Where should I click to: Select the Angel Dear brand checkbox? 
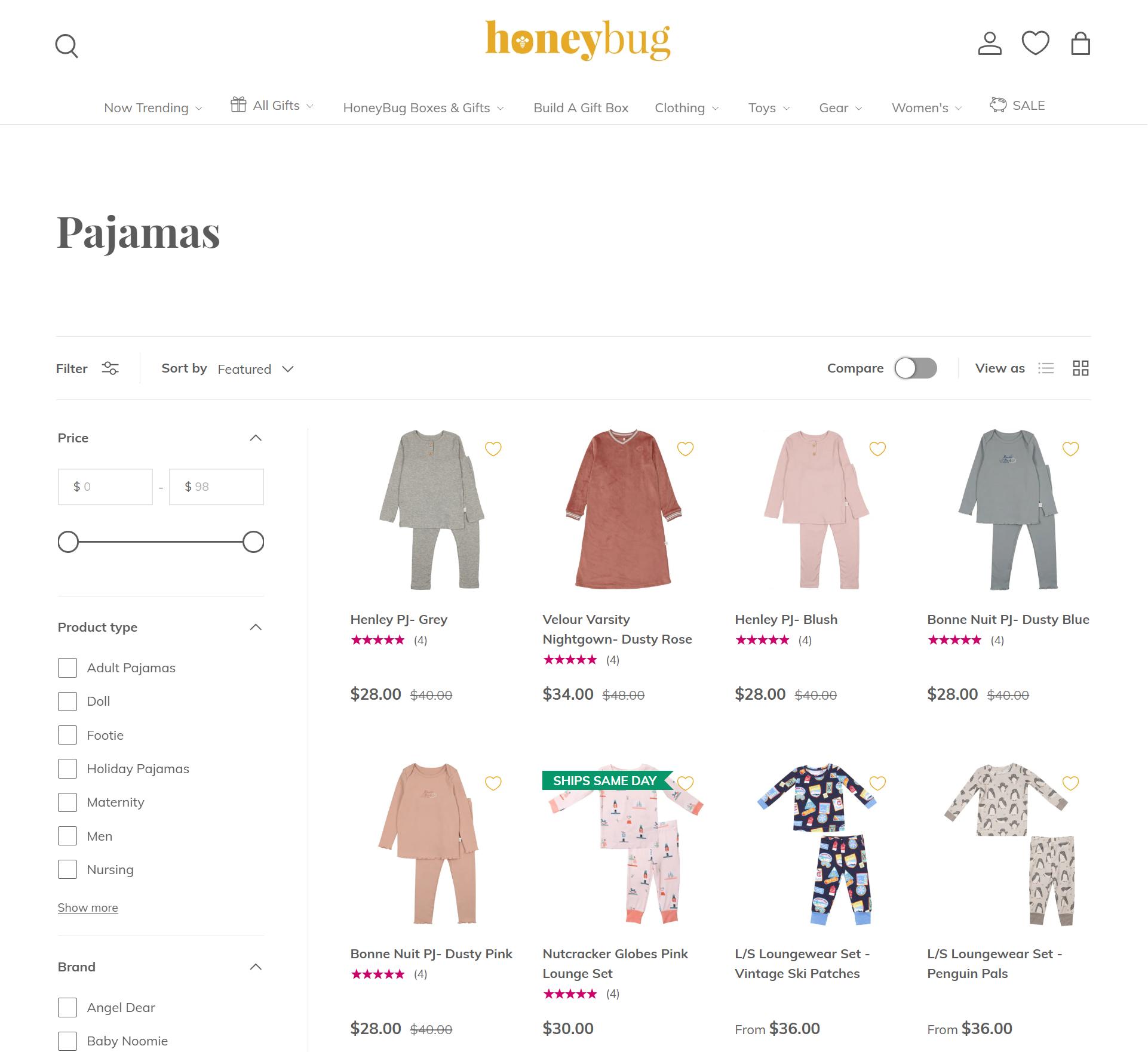tap(67, 1007)
